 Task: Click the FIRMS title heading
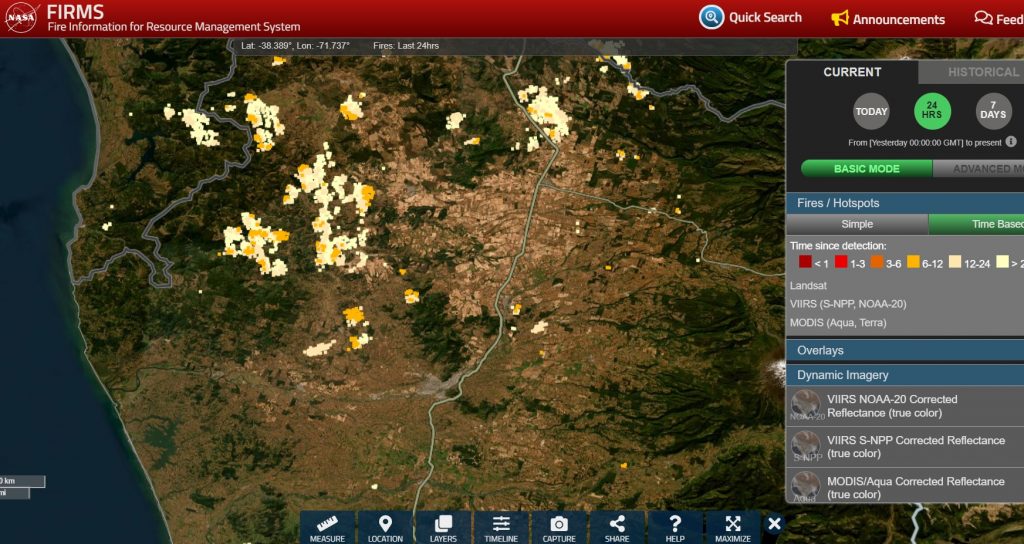tap(75, 12)
